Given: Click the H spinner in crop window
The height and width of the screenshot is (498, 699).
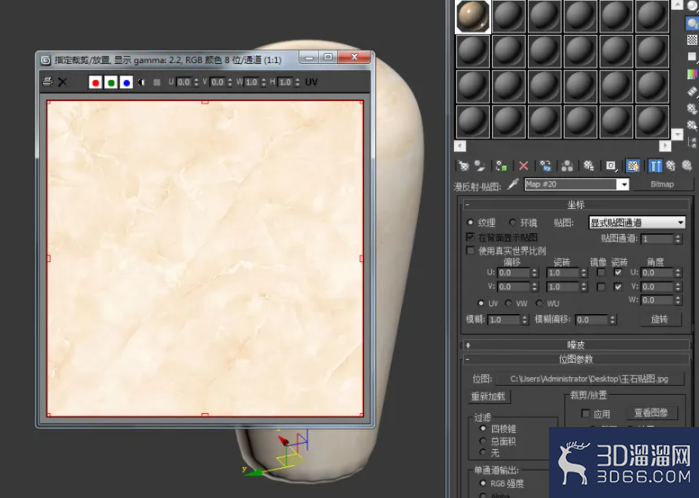Looking at the screenshot, I should click(297, 82).
